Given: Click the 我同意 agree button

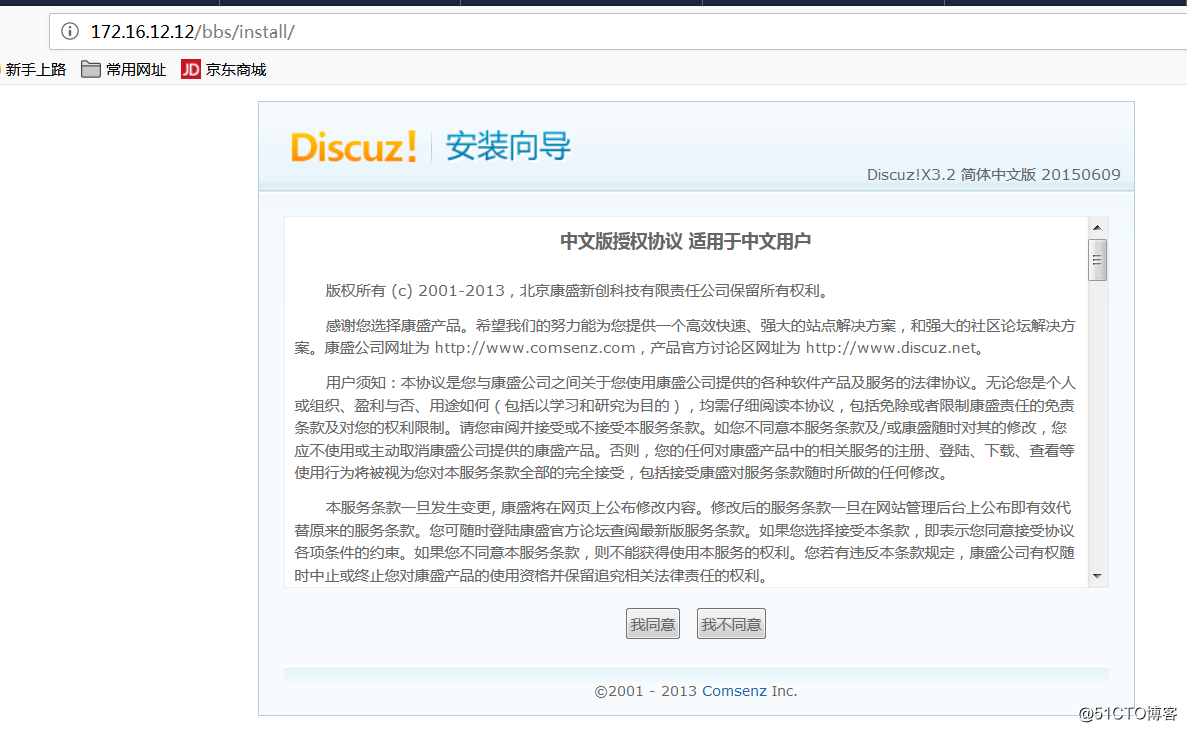Looking at the screenshot, I should click(653, 624).
